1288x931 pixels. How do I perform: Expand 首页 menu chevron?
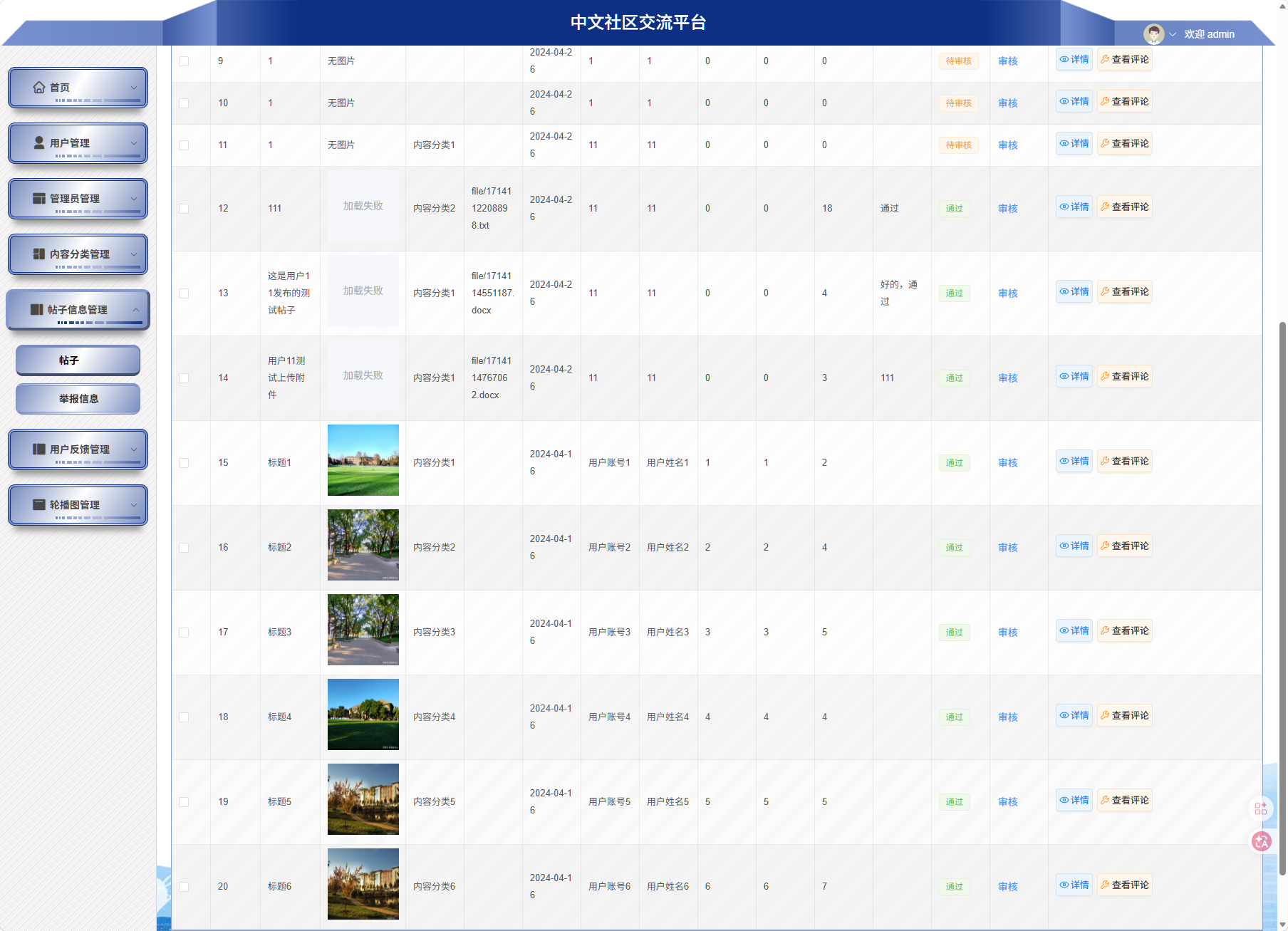(134, 88)
